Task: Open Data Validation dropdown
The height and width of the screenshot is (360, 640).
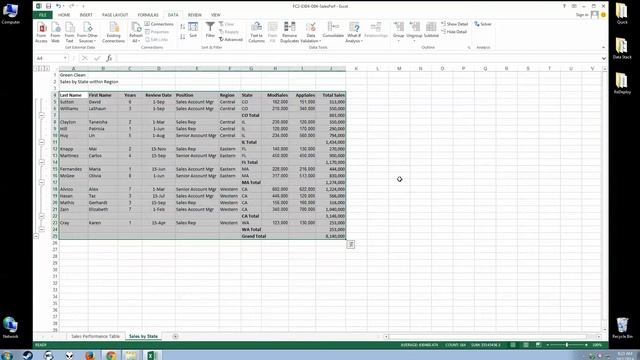Action: click(311, 32)
